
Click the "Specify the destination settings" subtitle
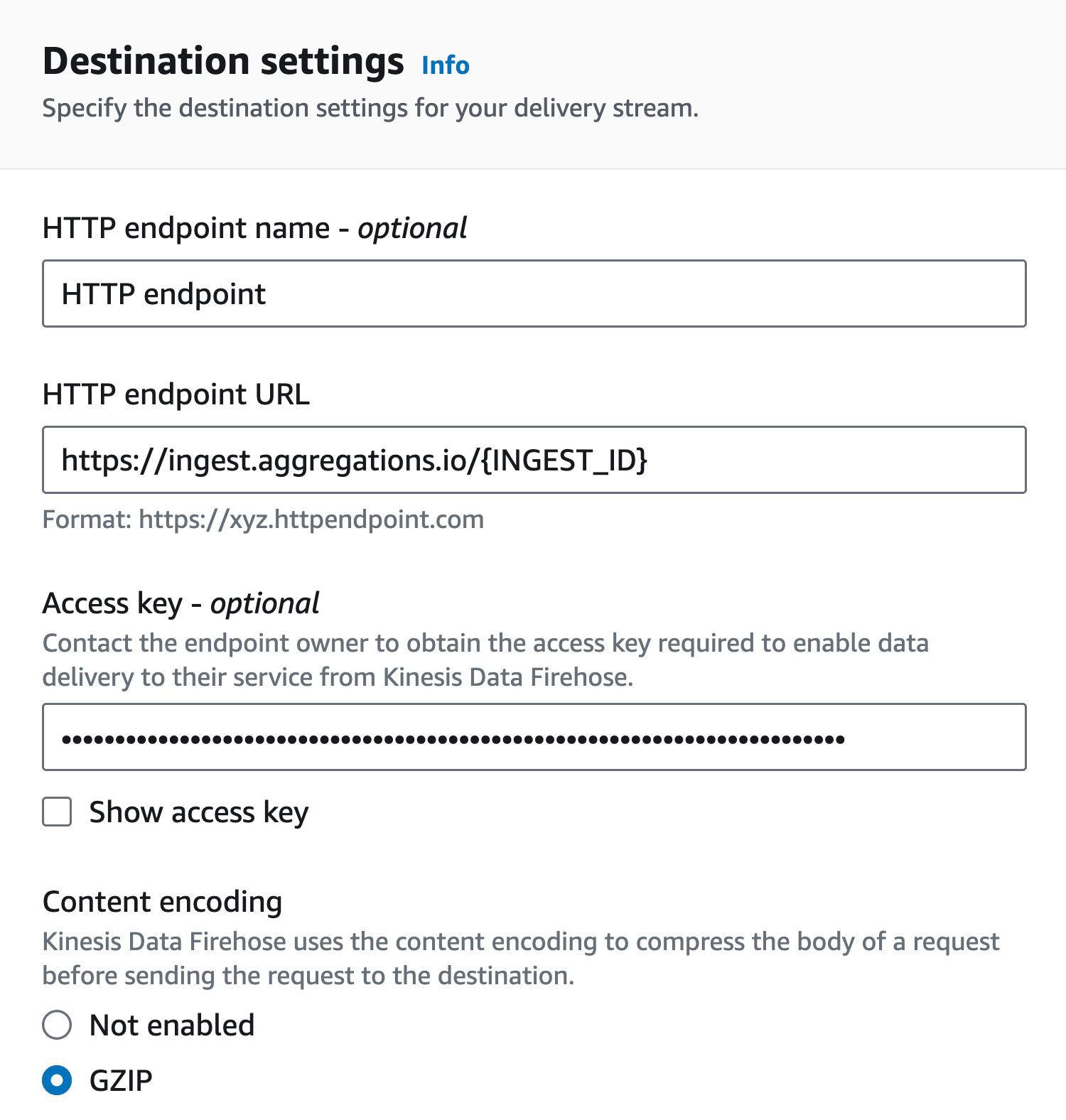370,108
